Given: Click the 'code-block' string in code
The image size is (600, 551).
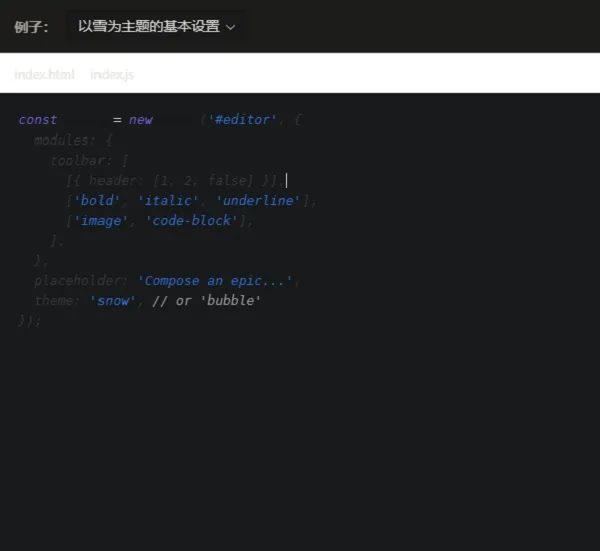Looking at the screenshot, I should (192, 221).
